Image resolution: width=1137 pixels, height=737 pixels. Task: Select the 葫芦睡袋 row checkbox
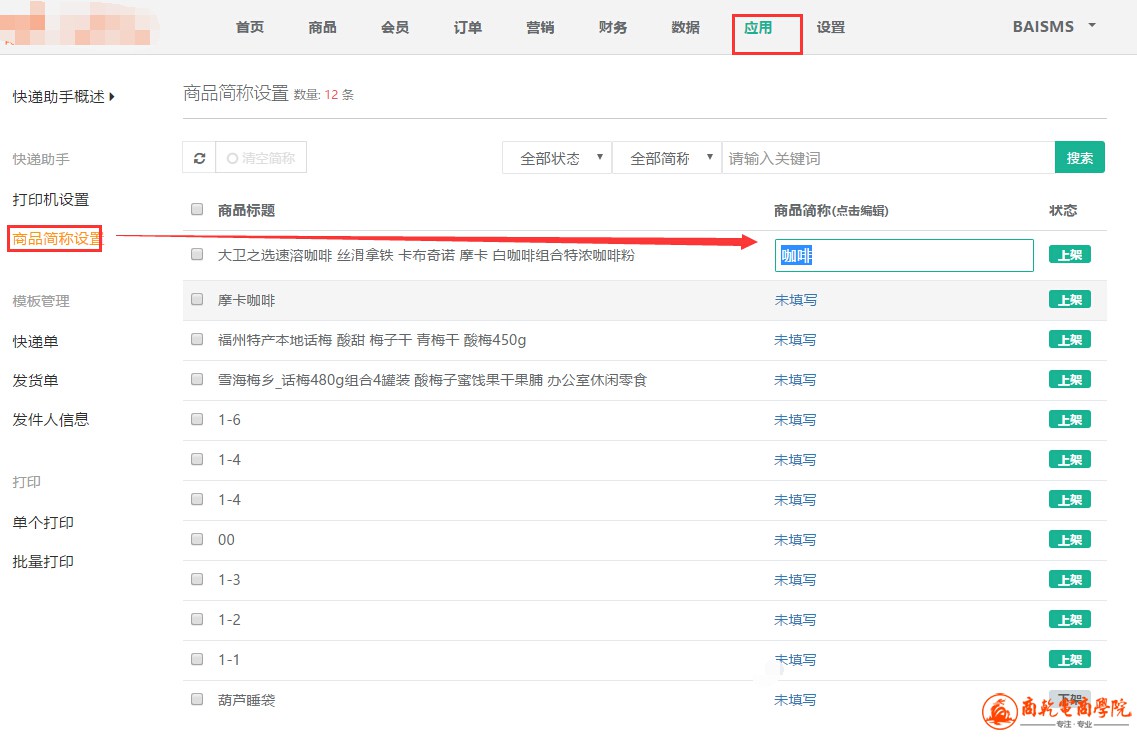[197, 699]
